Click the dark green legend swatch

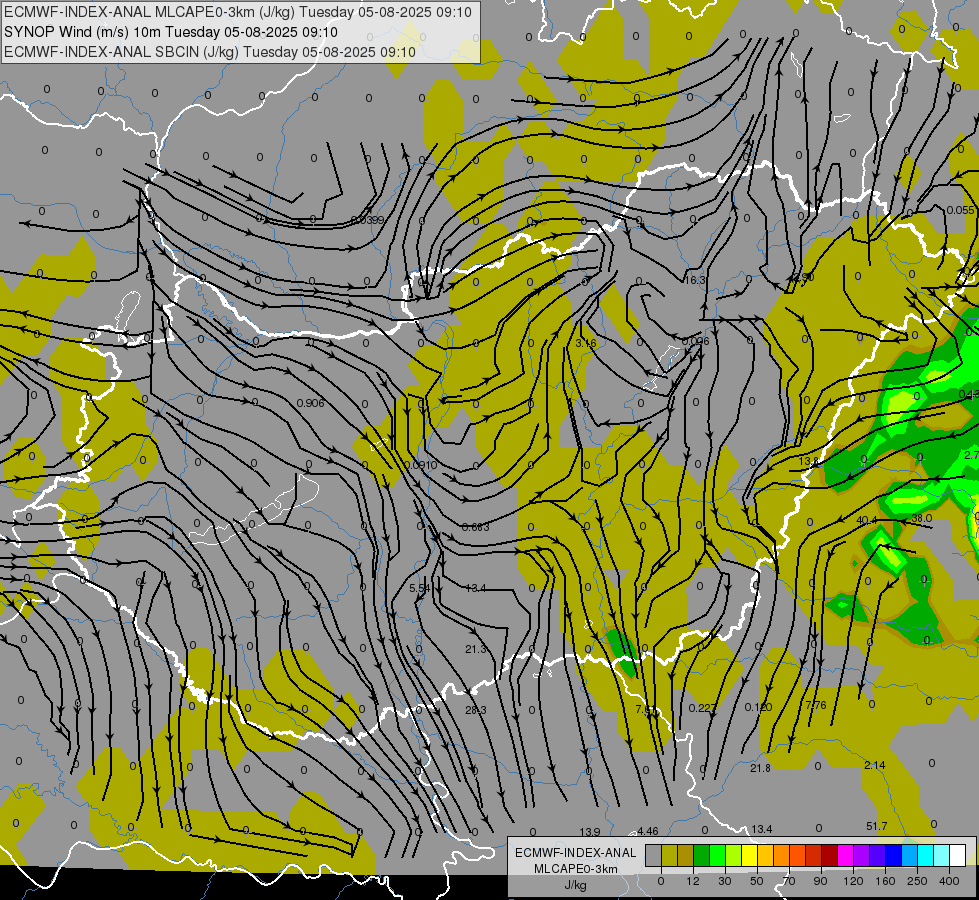(702, 855)
